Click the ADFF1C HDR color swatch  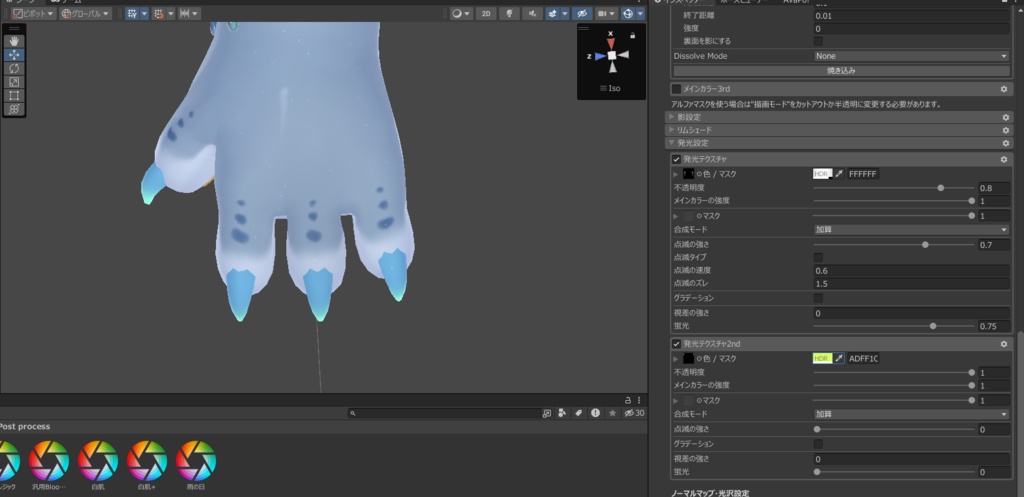tap(822, 359)
